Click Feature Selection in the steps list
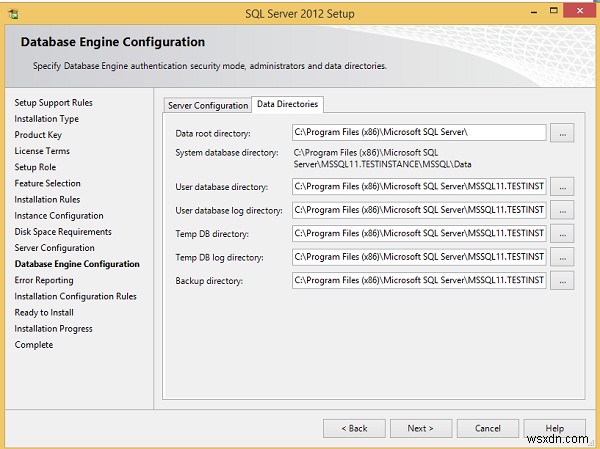600x449 pixels. tap(48, 183)
